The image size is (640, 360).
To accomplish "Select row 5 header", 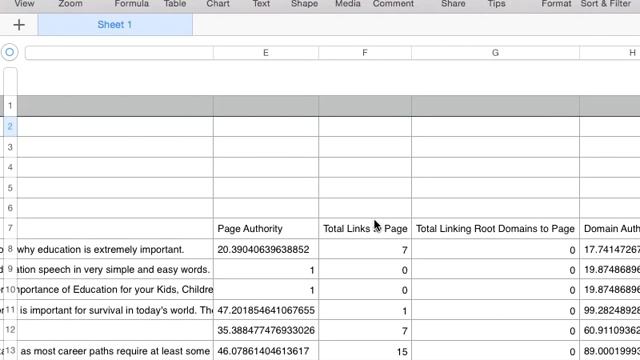I will click(10, 188).
